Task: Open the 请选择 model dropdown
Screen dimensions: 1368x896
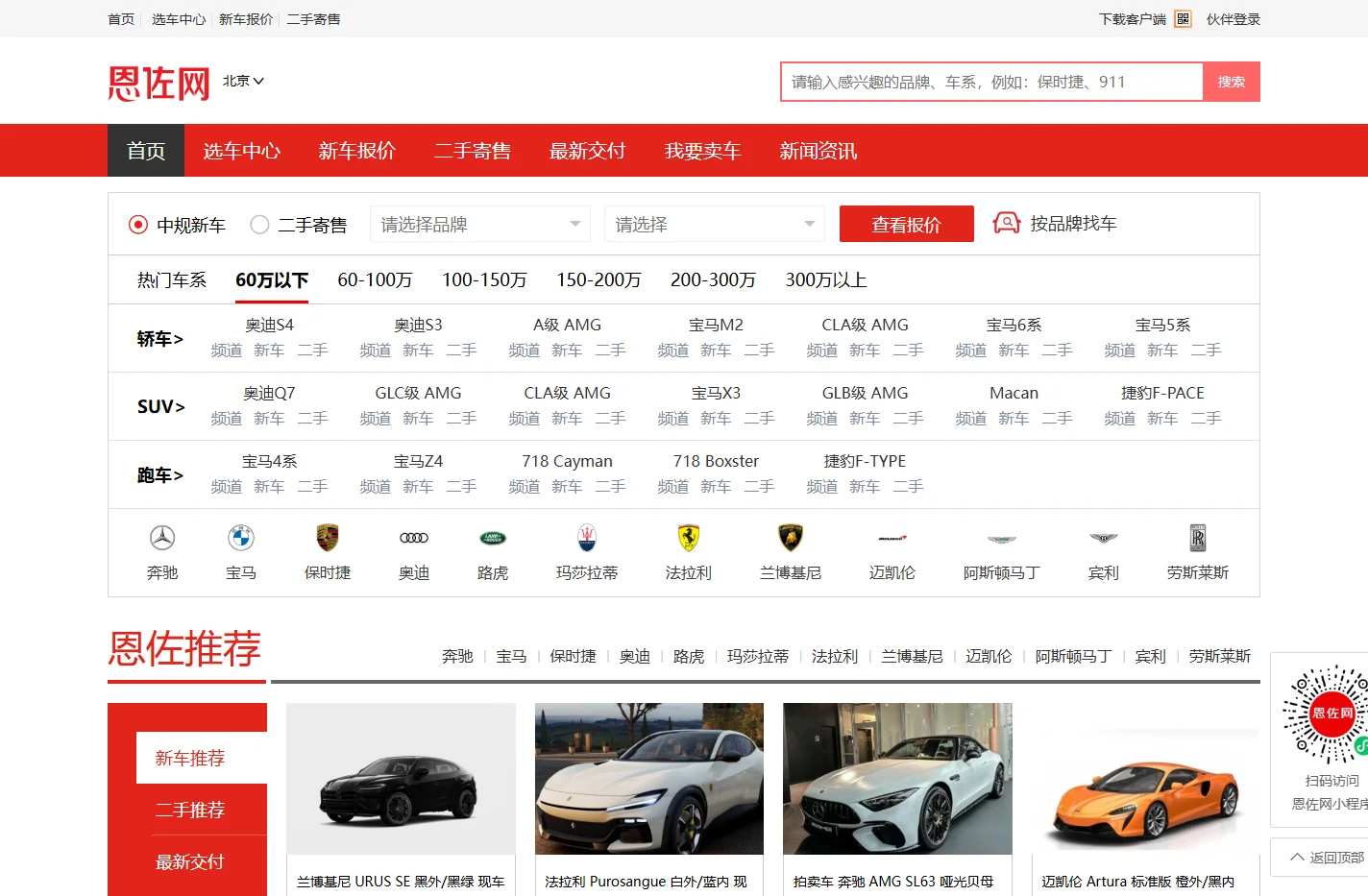Action: [x=714, y=224]
